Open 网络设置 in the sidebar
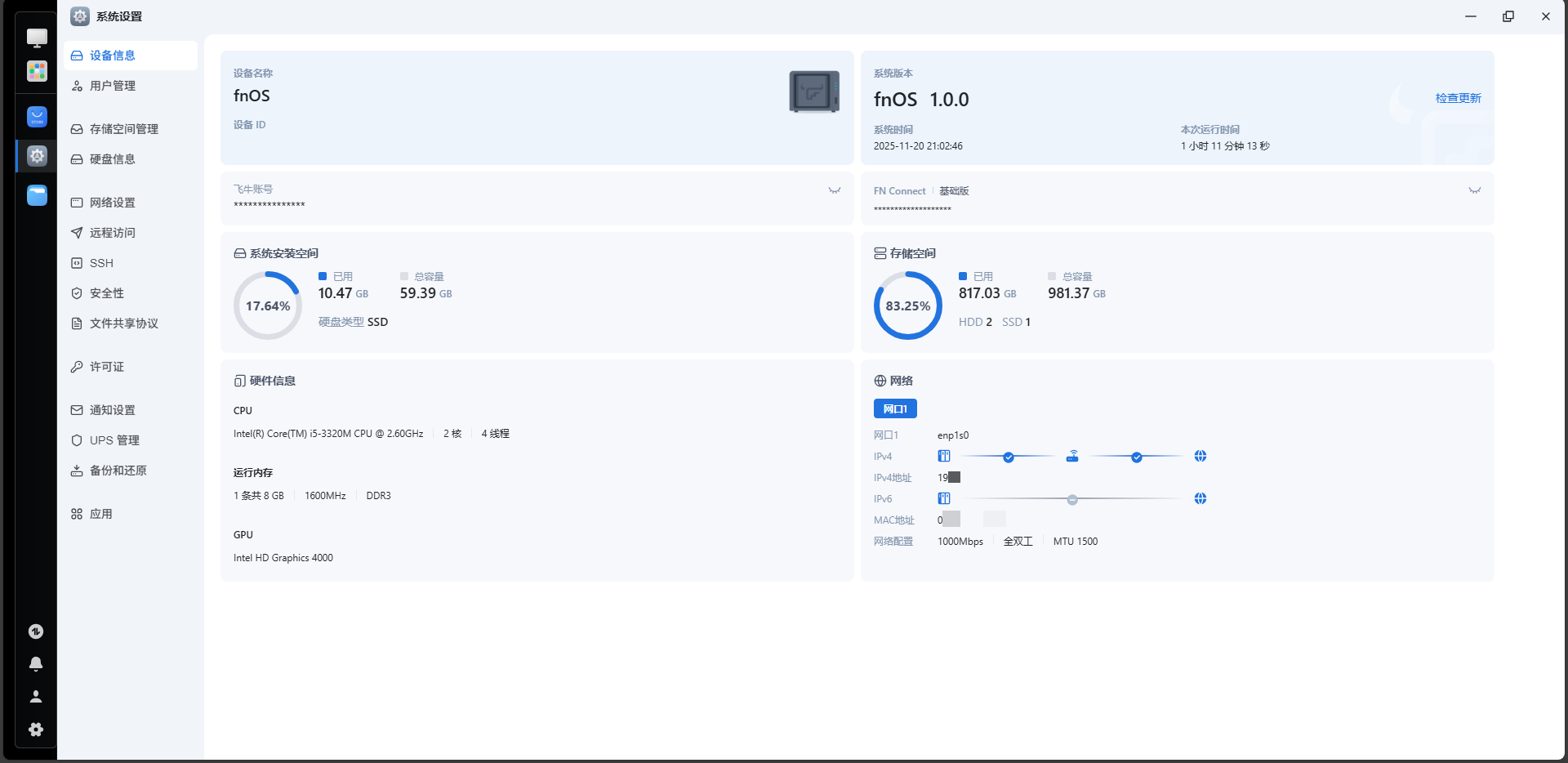This screenshot has height=763, width=1568. click(x=131, y=203)
